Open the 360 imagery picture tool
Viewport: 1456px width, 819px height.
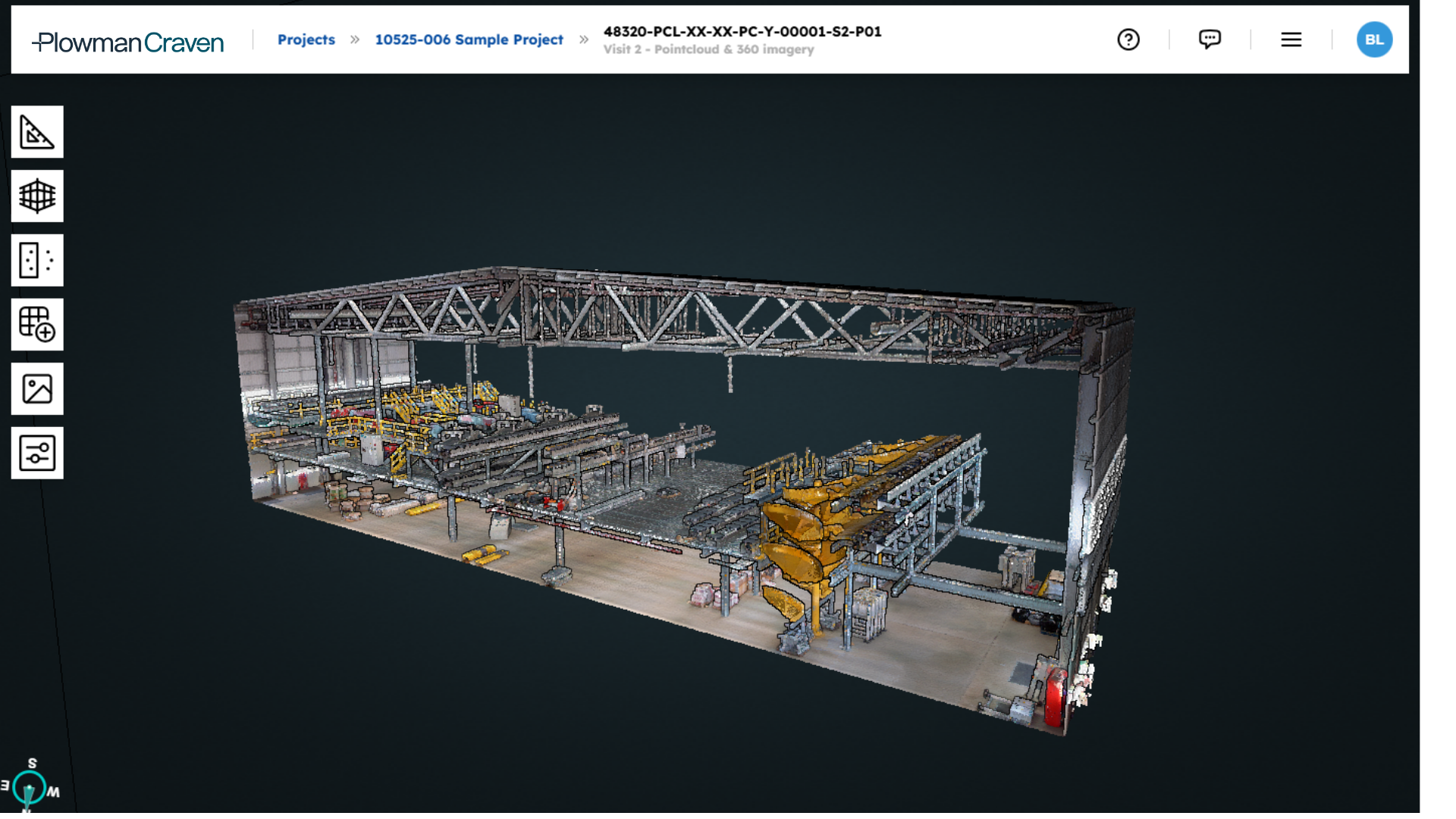click(37, 389)
